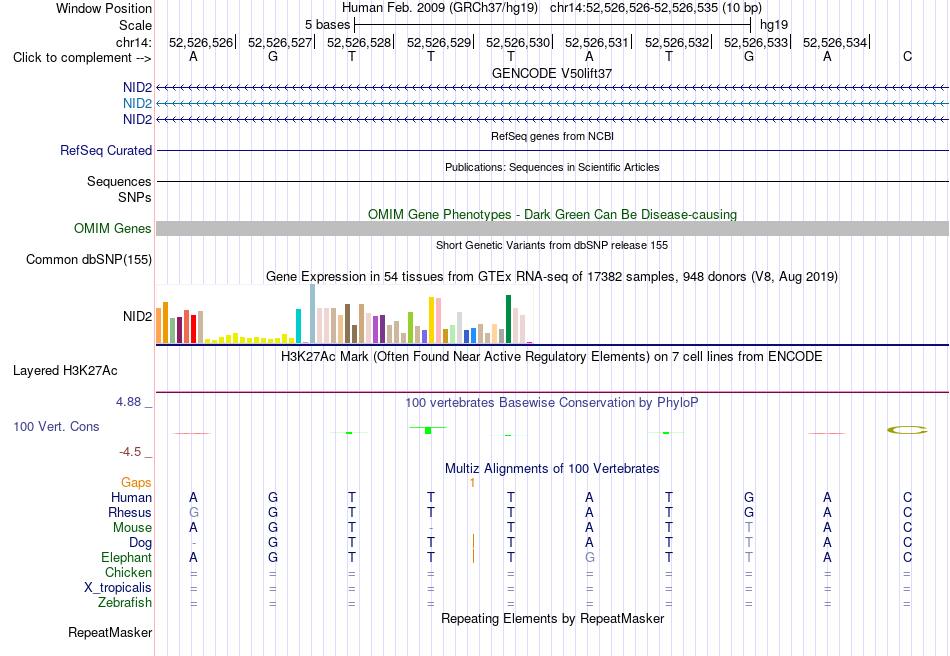Click the -4.5 PhyloP lower limit value
The width and height of the screenshot is (950, 656).
pos(130,452)
